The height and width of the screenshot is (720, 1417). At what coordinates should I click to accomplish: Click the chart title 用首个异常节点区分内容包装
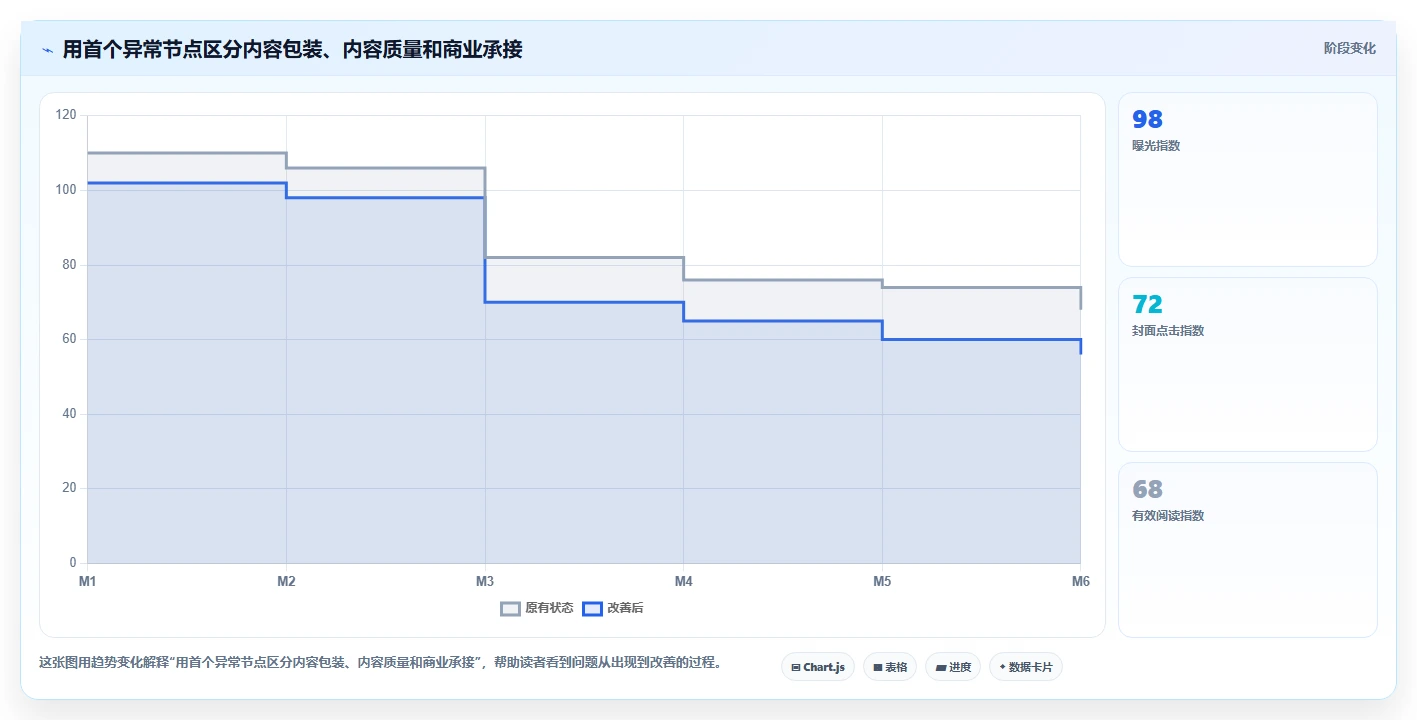292,49
